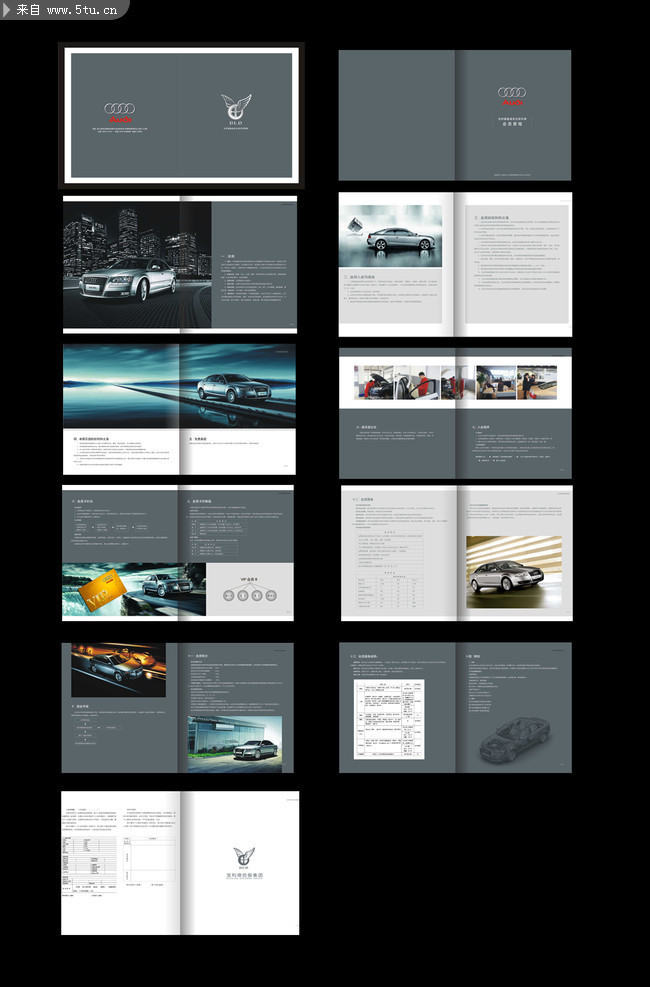Open the silver Audi side-view photo on white
The image size is (650, 987).
(391, 236)
